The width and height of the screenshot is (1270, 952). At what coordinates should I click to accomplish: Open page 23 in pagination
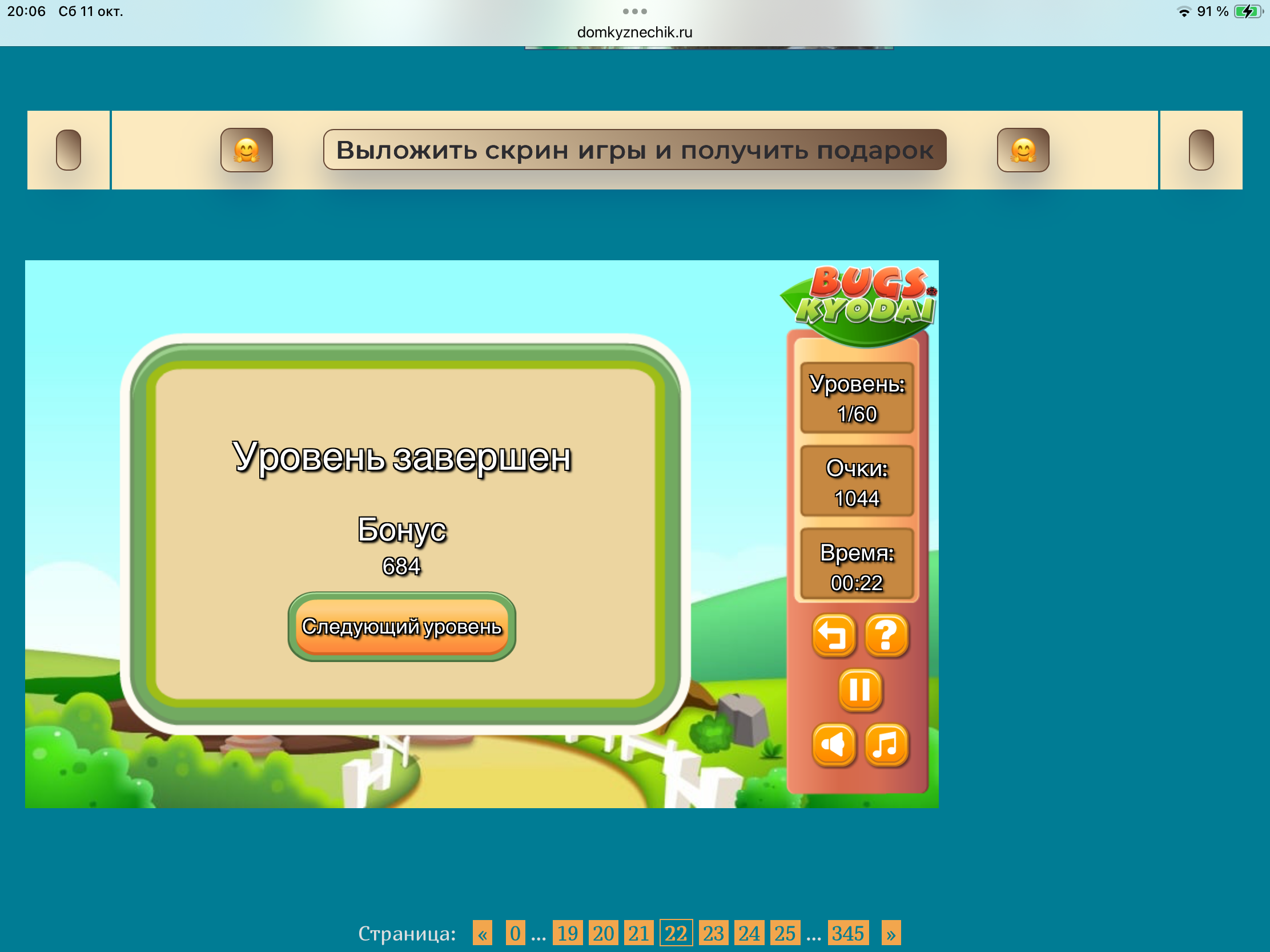[x=713, y=933]
